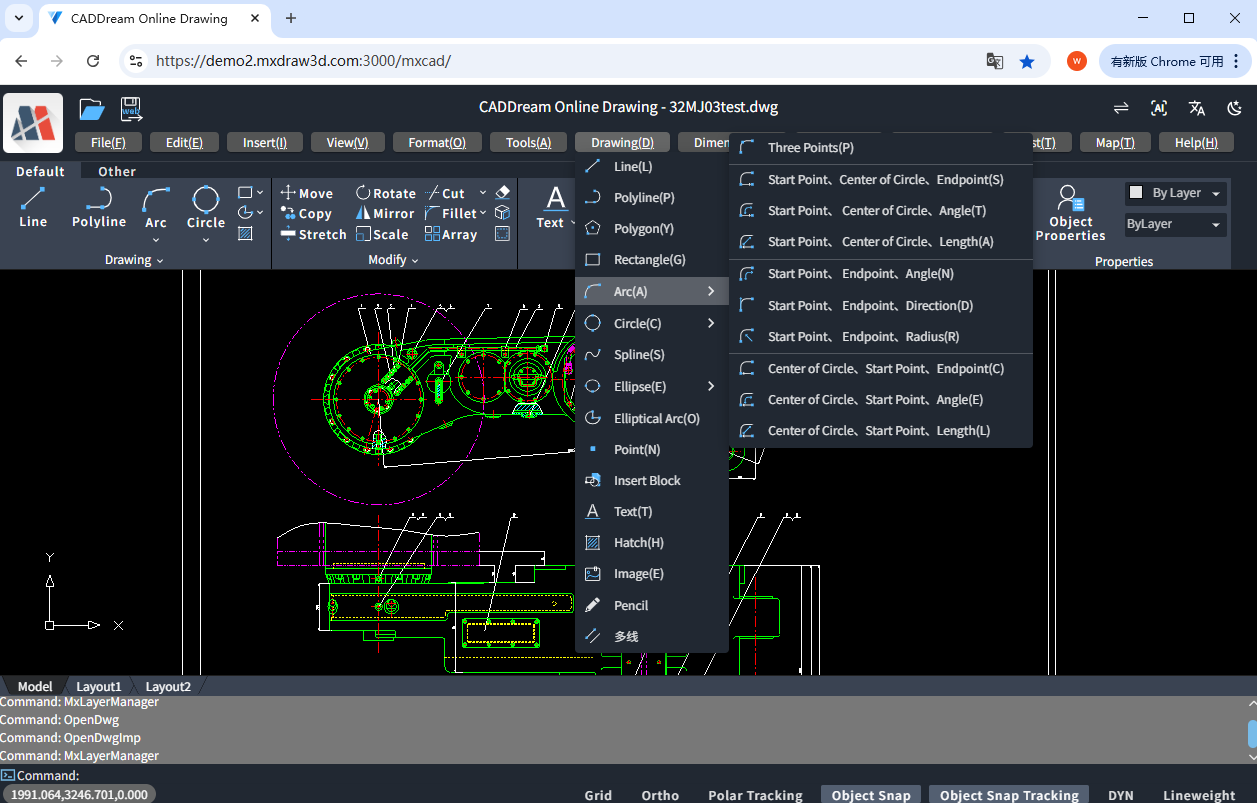This screenshot has width=1257, height=803.
Task: Toggle Polar Tracking
Action: [755, 795]
